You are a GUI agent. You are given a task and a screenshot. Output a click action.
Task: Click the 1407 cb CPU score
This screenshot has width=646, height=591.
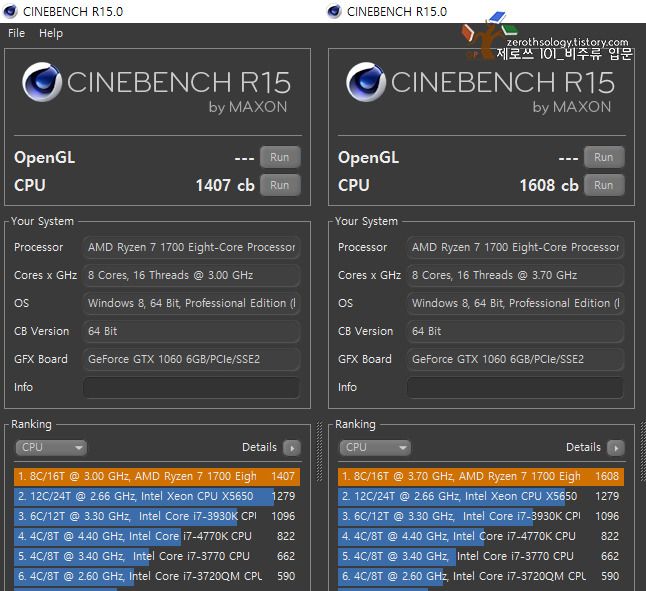coord(225,185)
